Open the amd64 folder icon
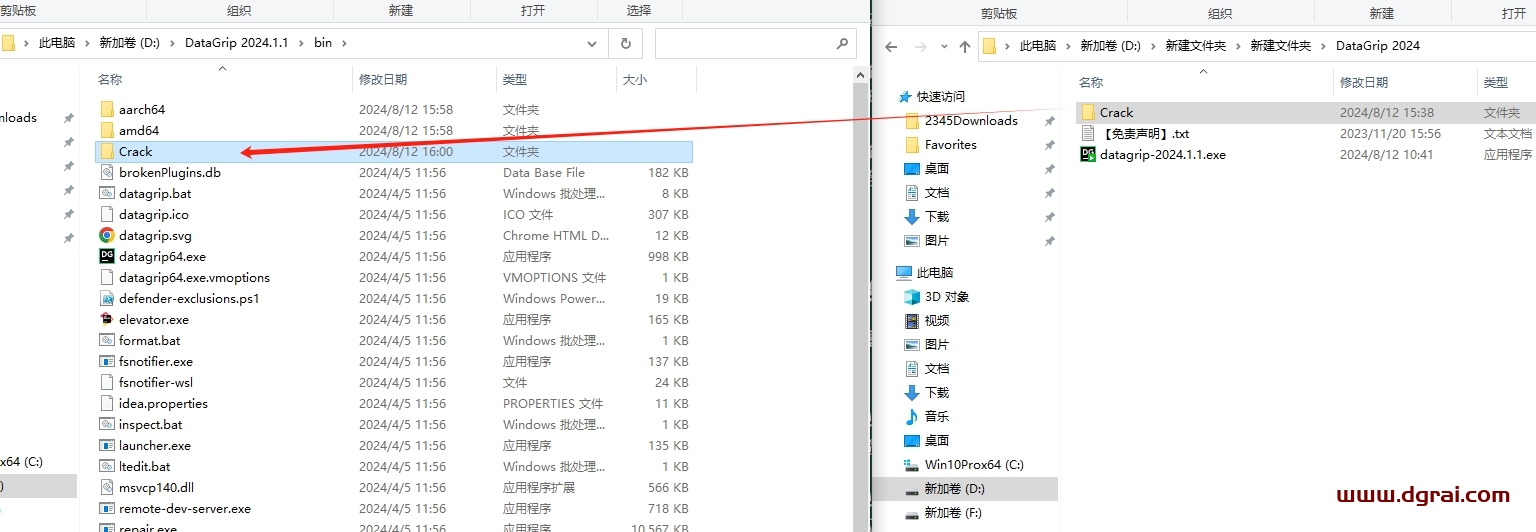The width and height of the screenshot is (1536, 532). [x=107, y=130]
